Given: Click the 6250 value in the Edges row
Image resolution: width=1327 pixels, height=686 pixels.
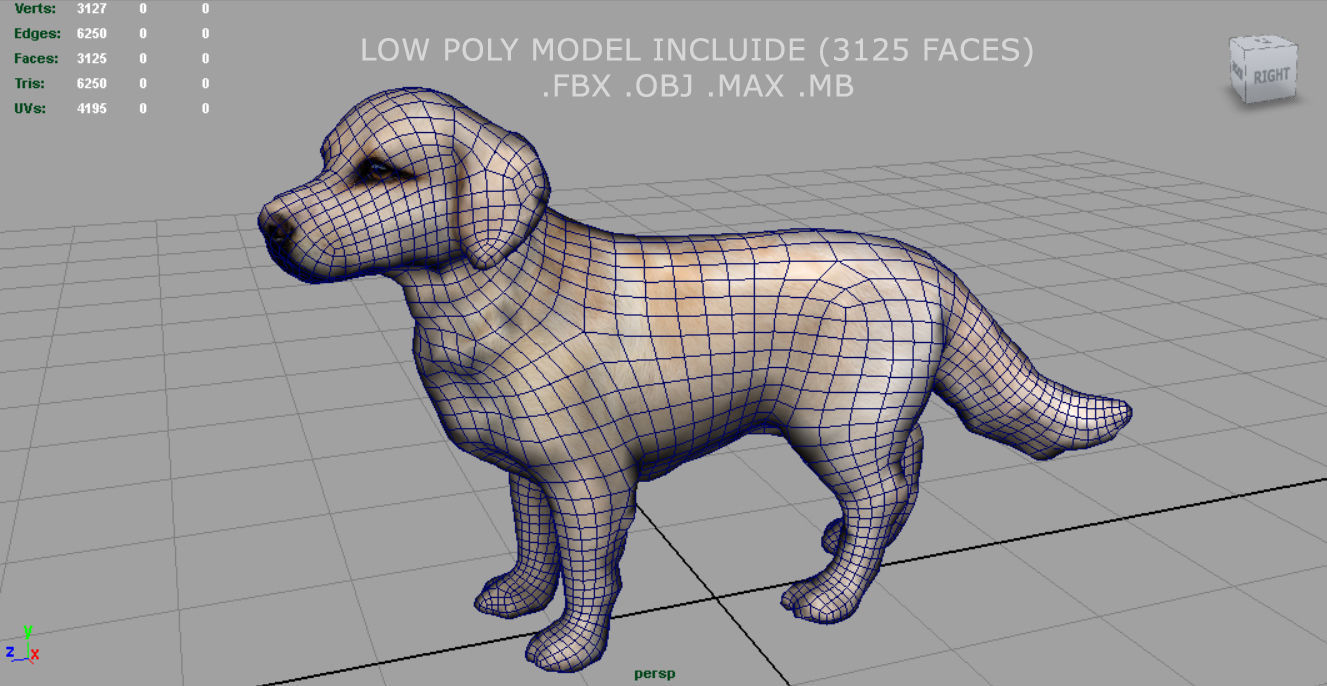Looking at the screenshot, I should (x=91, y=34).
